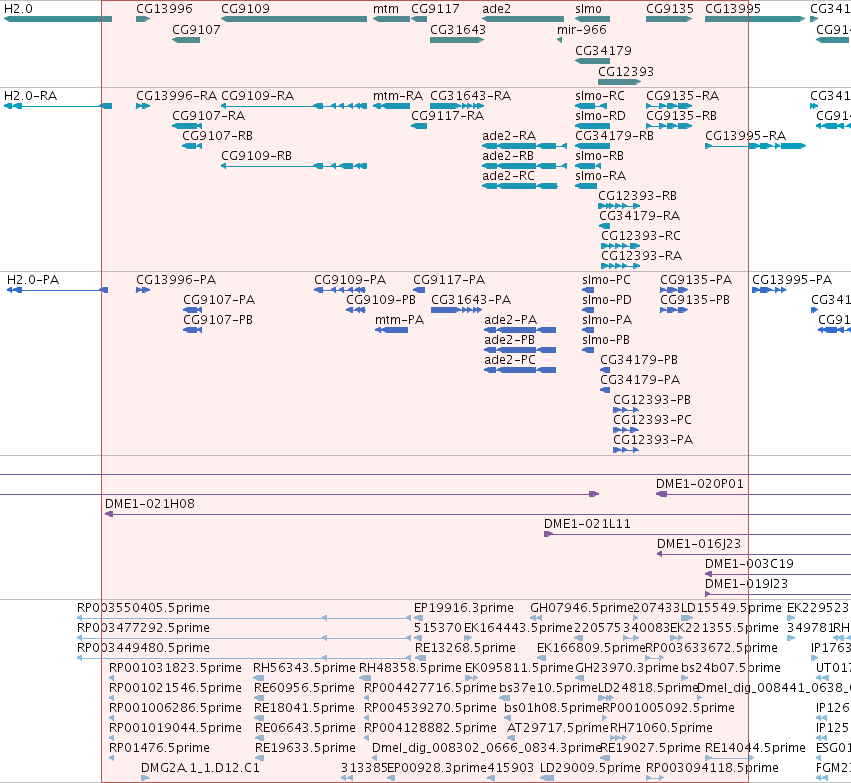Select the CG9107-RA transcript label
851x783 pixels.
[208, 116]
